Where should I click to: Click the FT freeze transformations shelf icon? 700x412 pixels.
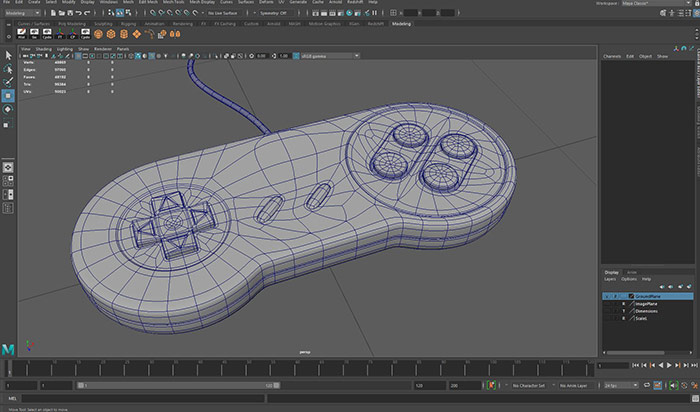click(60, 34)
